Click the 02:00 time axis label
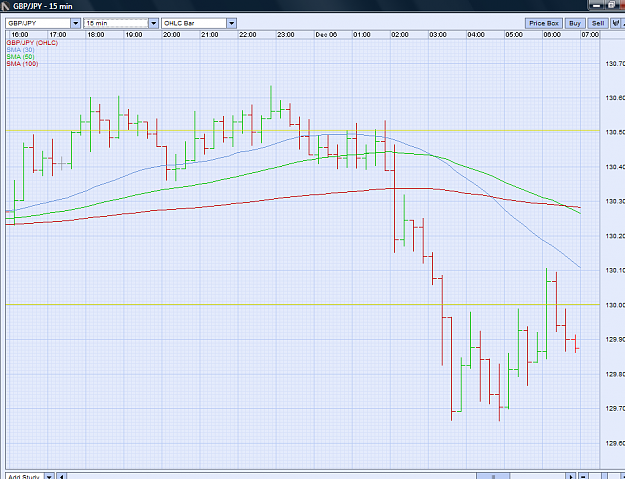The image size is (625, 479). pyautogui.click(x=400, y=35)
